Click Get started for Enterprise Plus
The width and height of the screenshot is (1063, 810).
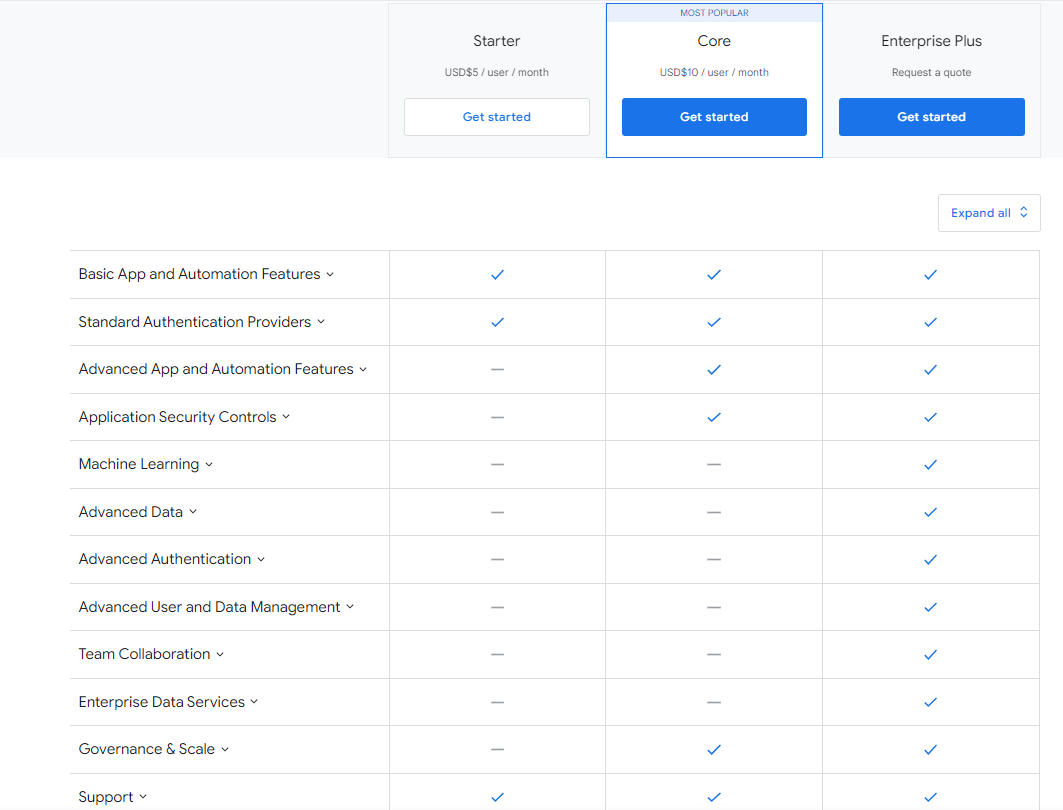pyautogui.click(x=930, y=117)
